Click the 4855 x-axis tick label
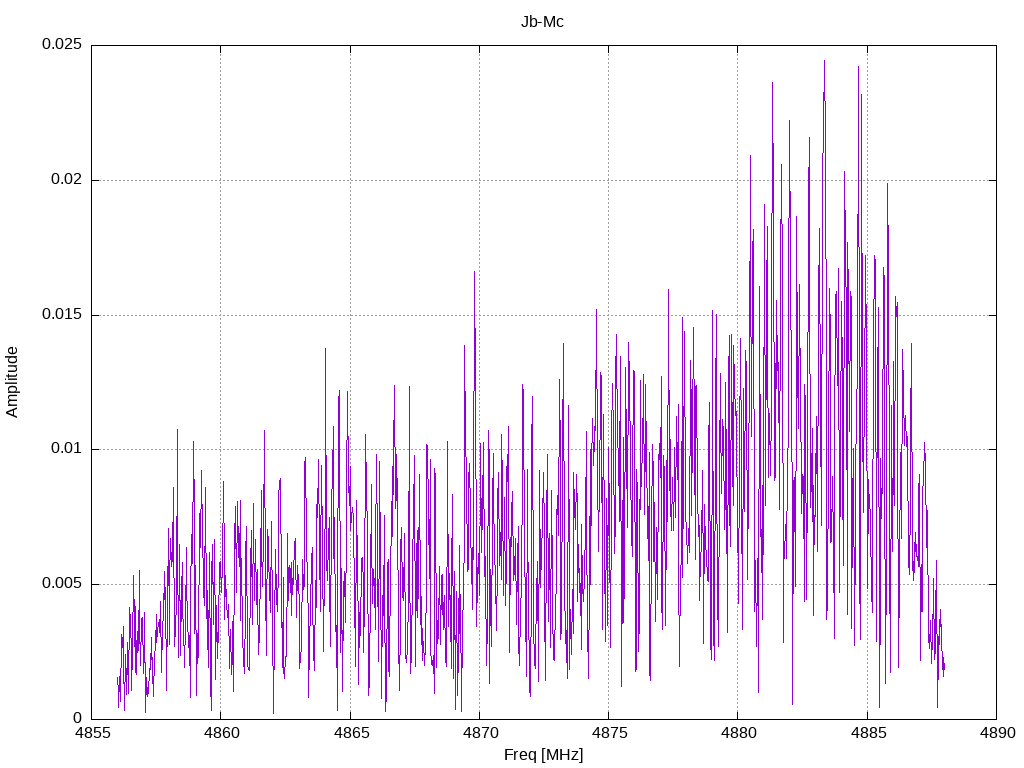This screenshot has width=1024, height=768. click(93, 733)
